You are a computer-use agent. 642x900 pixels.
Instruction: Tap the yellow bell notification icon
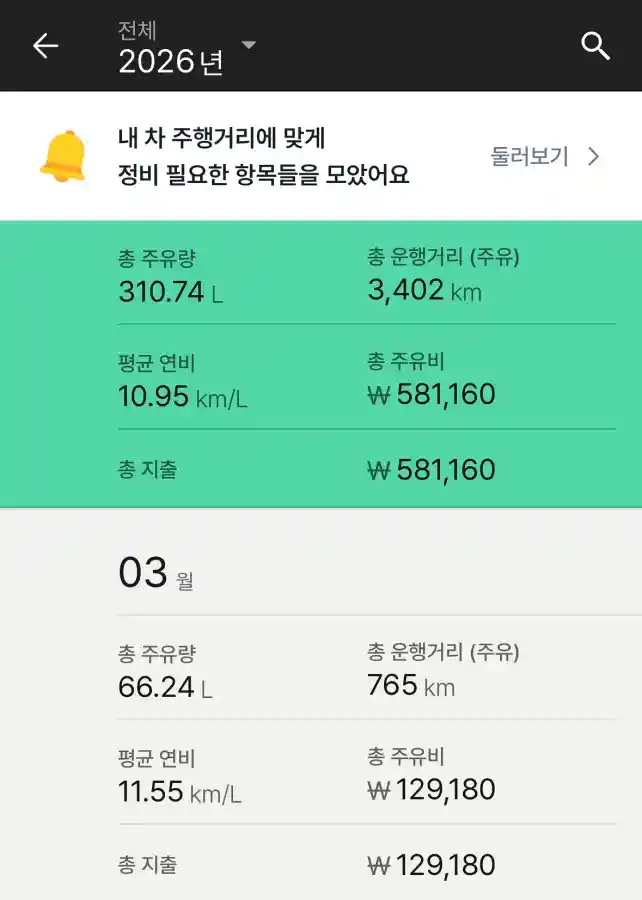[x=65, y=153]
